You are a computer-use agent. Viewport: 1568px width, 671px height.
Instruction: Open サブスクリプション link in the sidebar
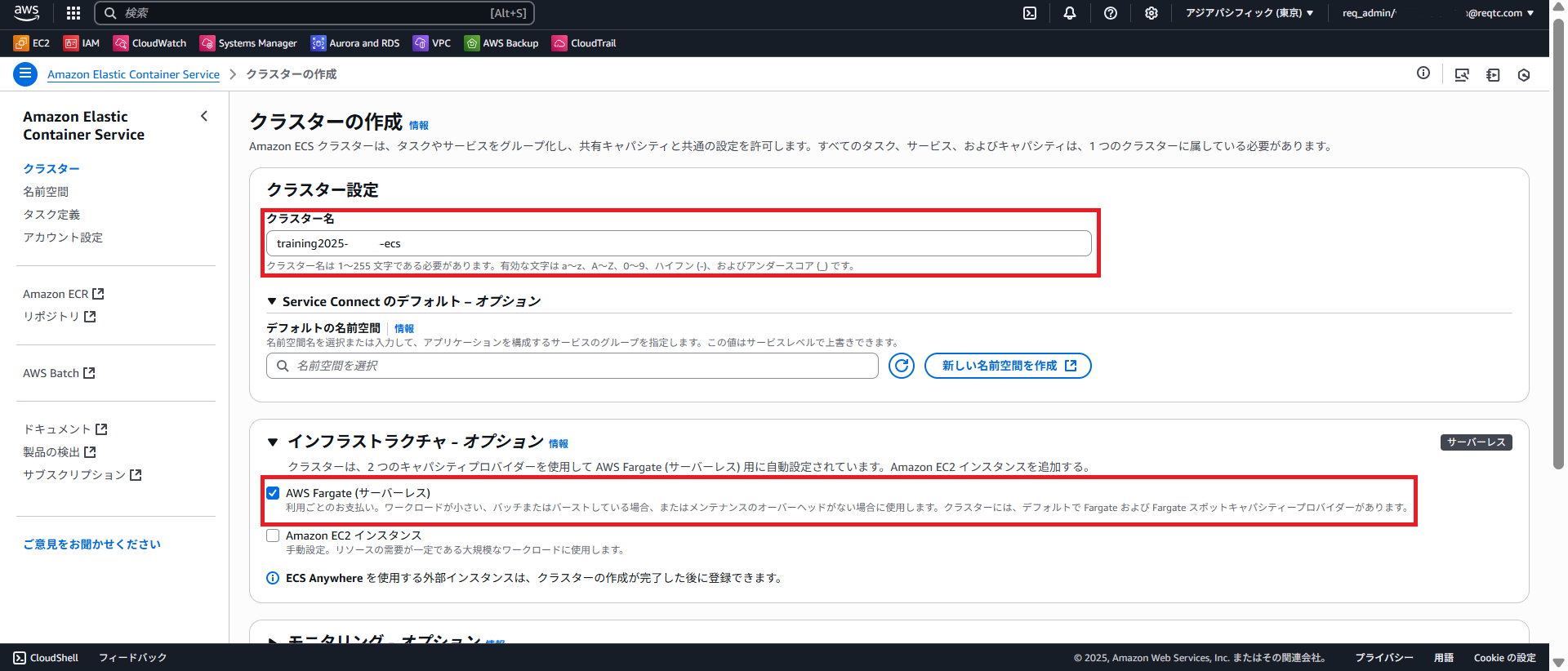[82, 474]
